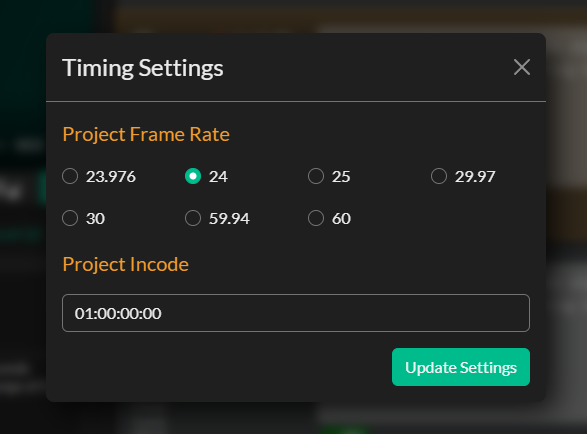This screenshot has width=587, height=434.
Task: Click the "25" option label
Action: 341,176
